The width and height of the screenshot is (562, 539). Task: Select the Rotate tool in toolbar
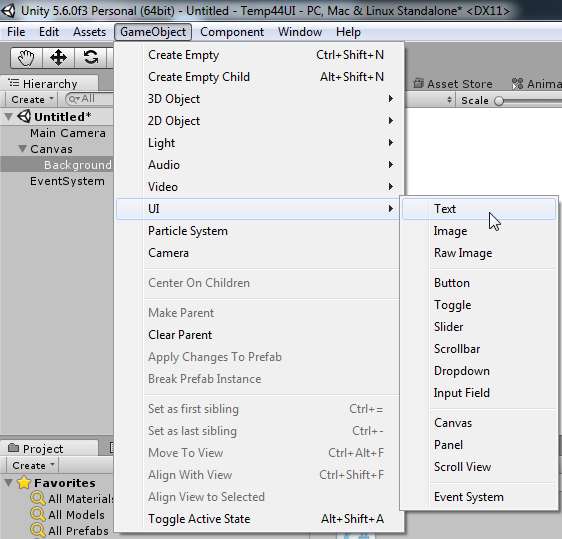[x=91, y=58]
